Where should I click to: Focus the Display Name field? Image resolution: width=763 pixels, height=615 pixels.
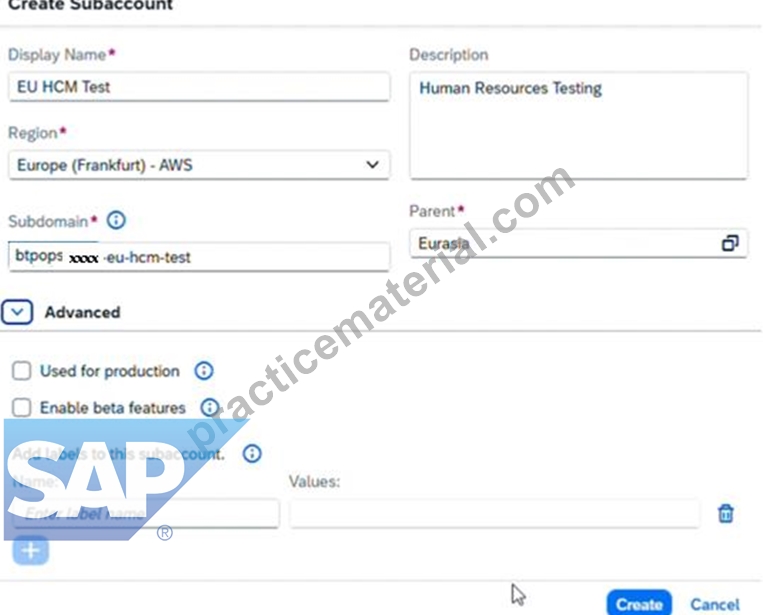[x=199, y=87]
